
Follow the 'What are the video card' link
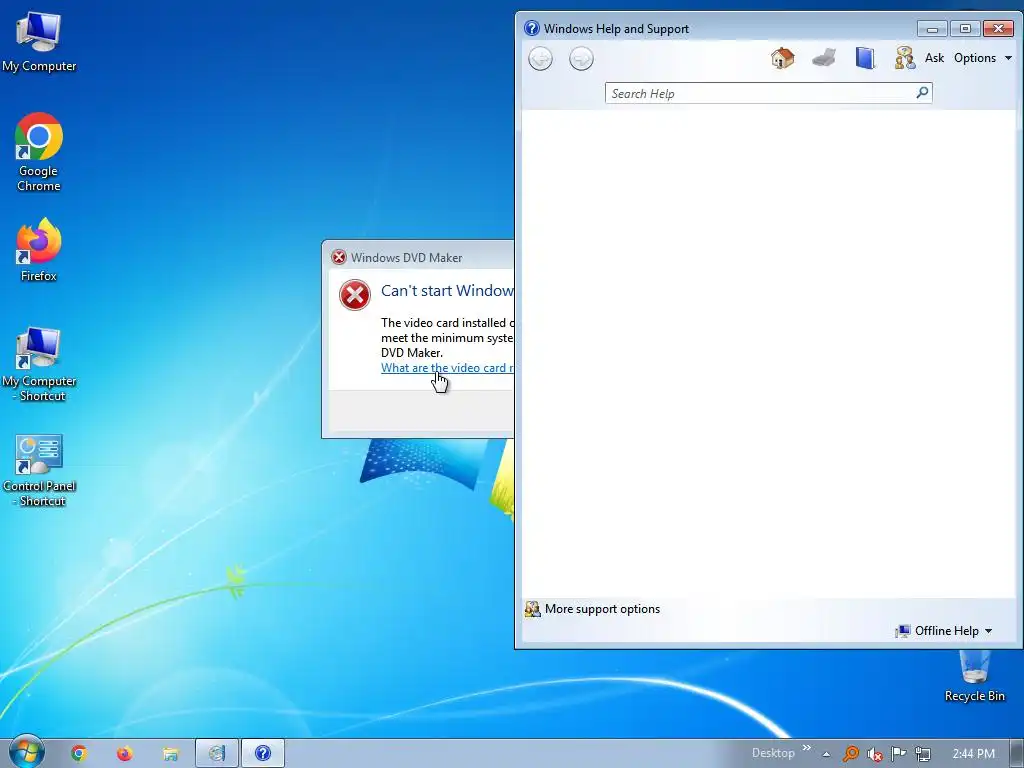coord(447,368)
